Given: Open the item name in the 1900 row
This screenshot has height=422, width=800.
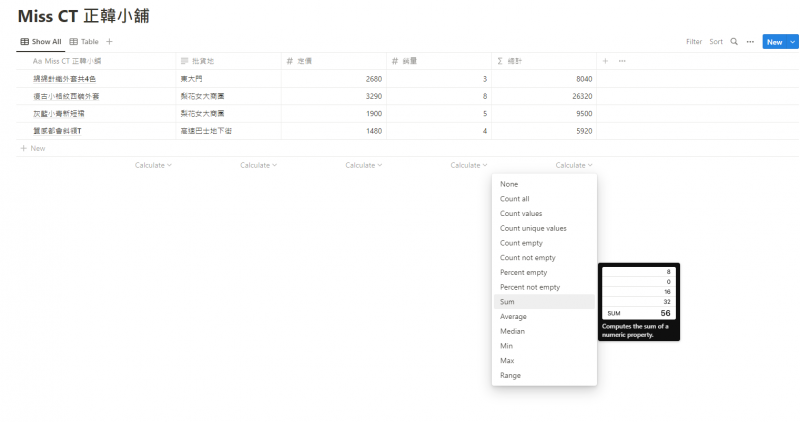Looking at the screenshot, I should click(x=59, y=114).
